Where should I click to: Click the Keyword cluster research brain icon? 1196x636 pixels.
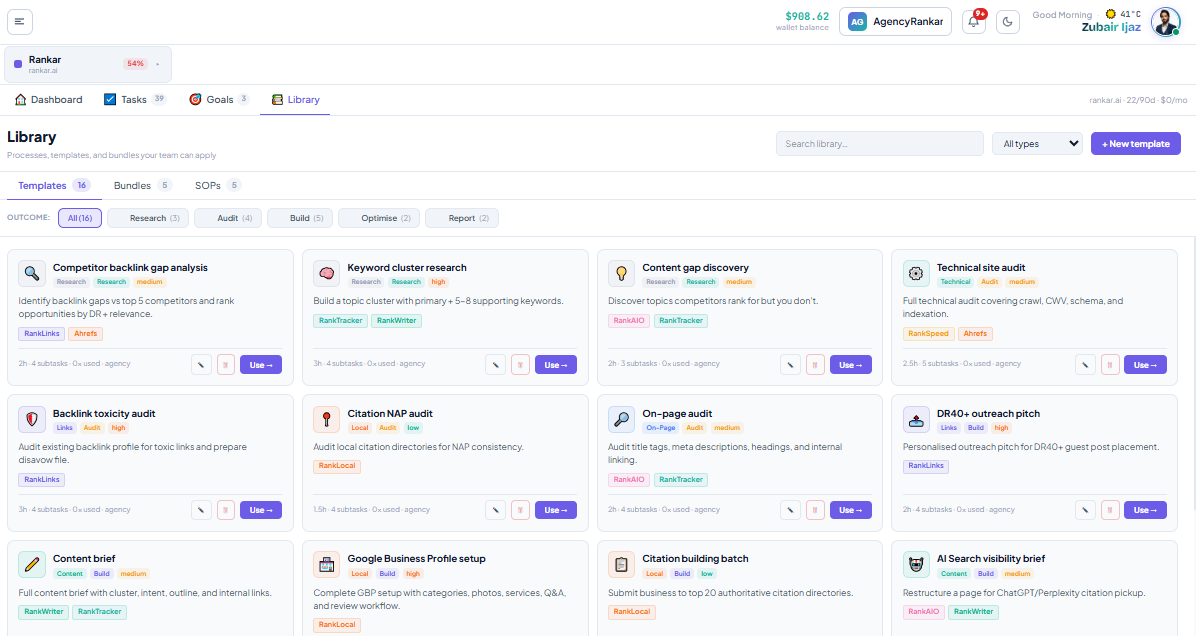(x=326, y=273)
